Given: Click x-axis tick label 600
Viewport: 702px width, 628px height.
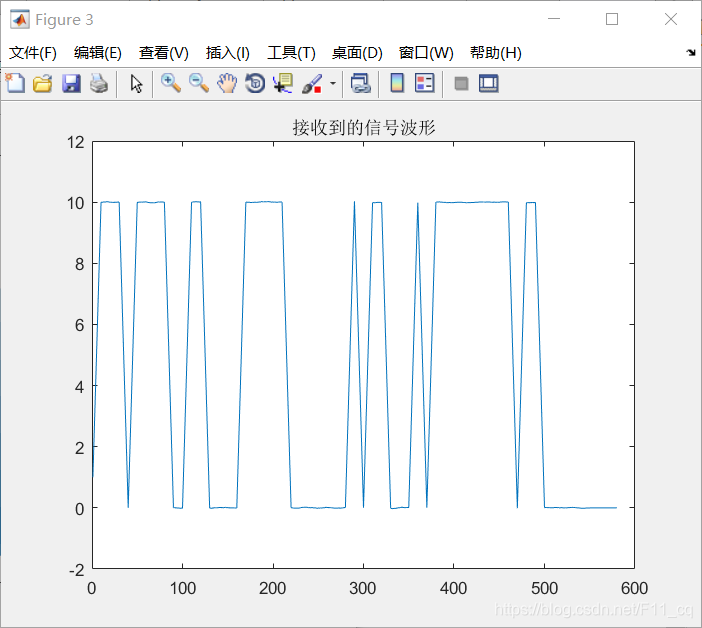Looking at the screenshot, I should coord(634,588).
